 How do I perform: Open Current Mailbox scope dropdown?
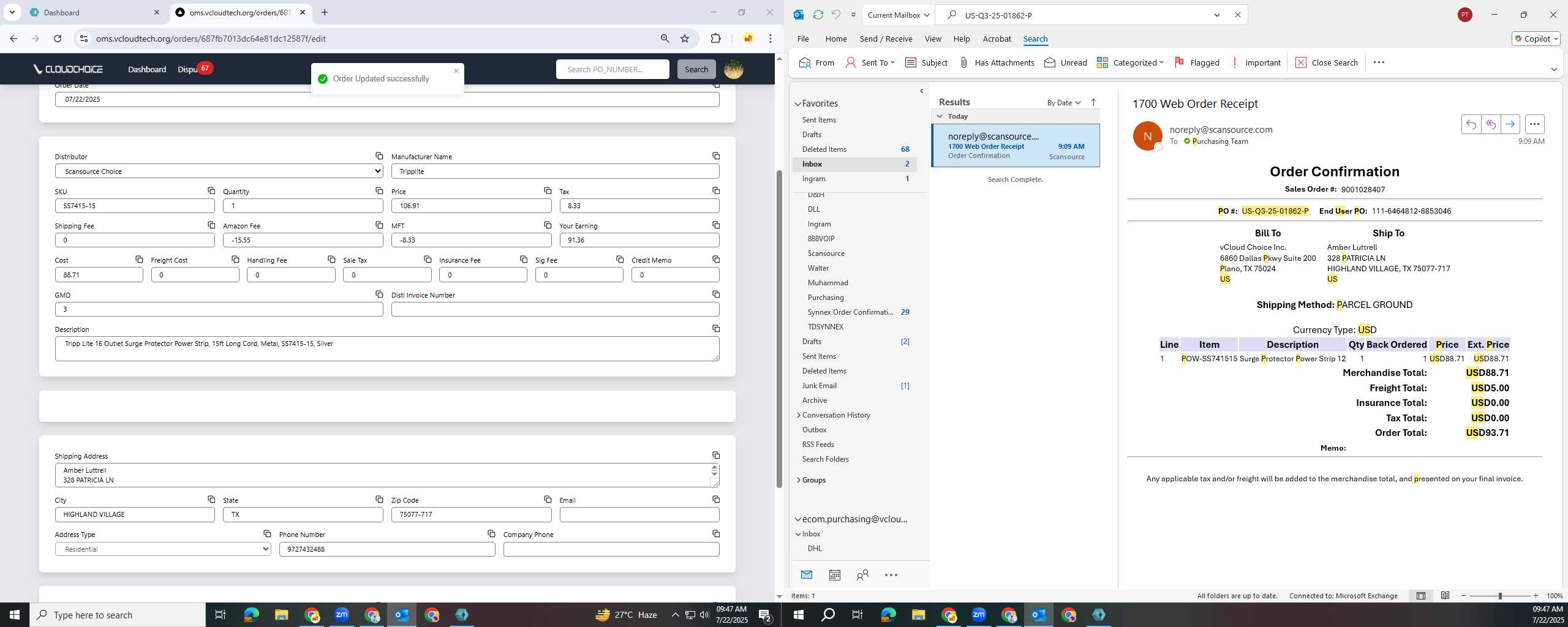click(898, 15)
